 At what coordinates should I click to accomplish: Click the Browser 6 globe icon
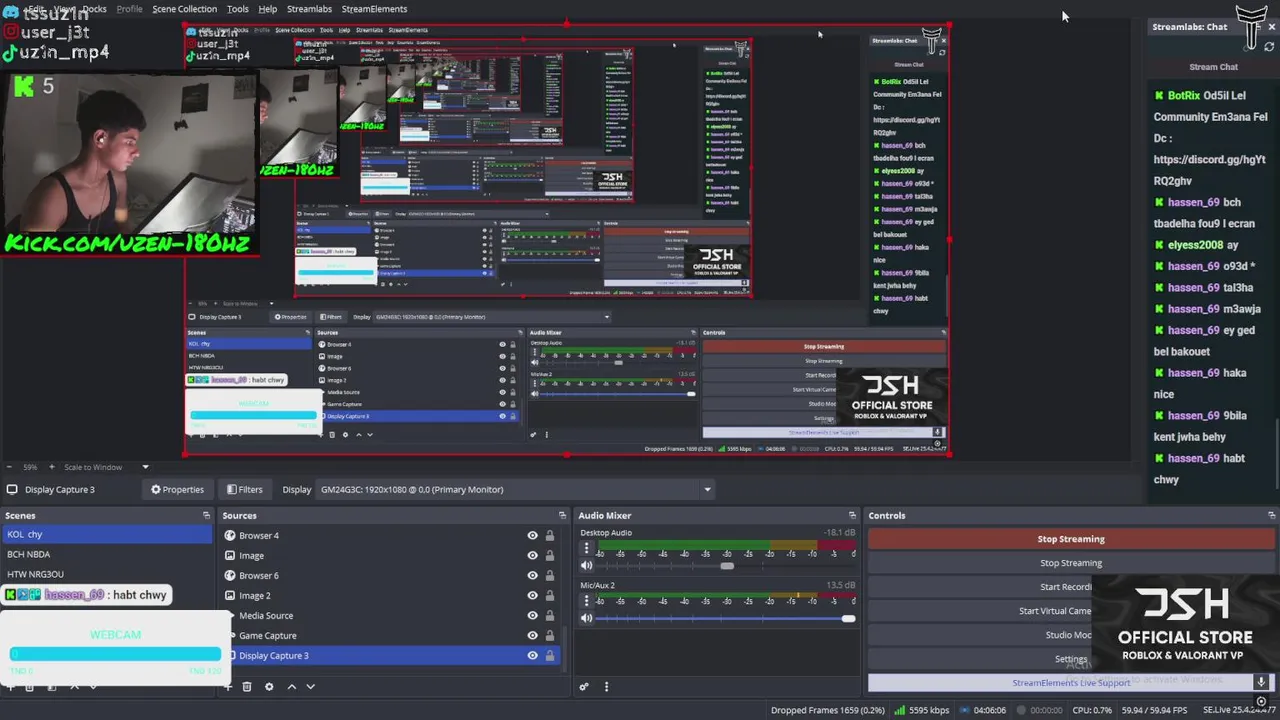click(230, 575)
